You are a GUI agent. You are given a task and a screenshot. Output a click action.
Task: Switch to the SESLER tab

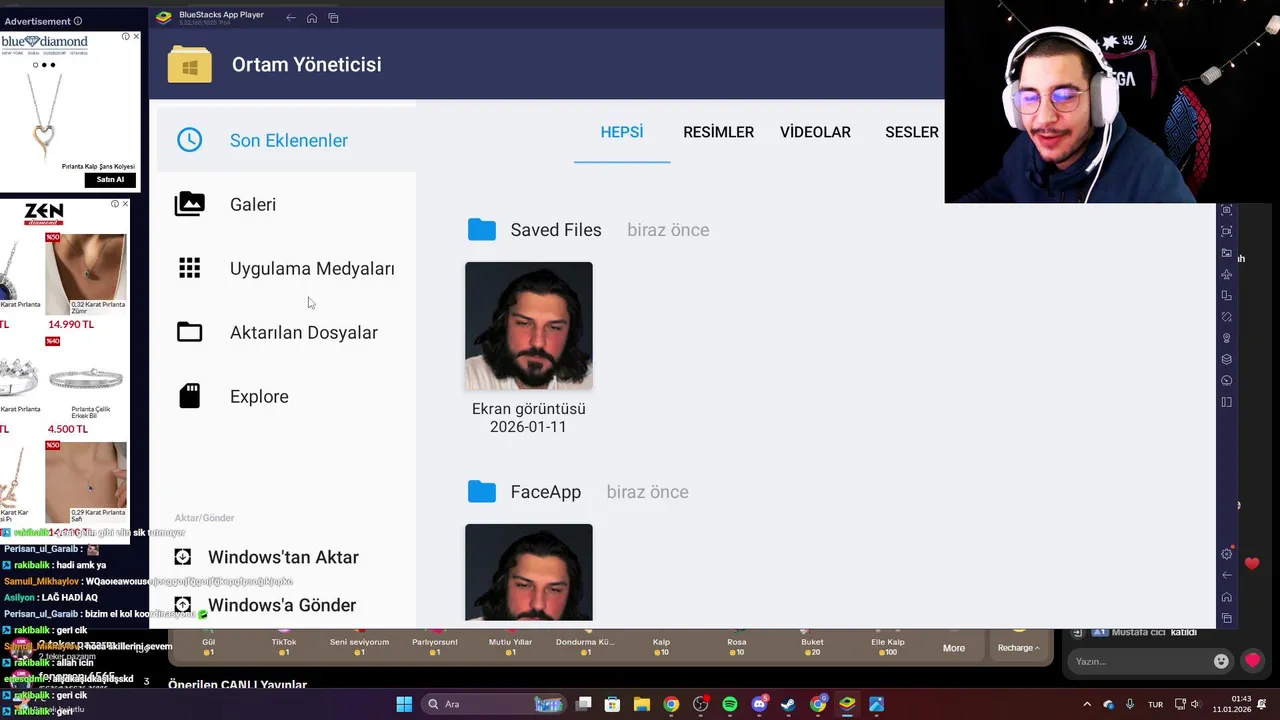tap(911, 132)
